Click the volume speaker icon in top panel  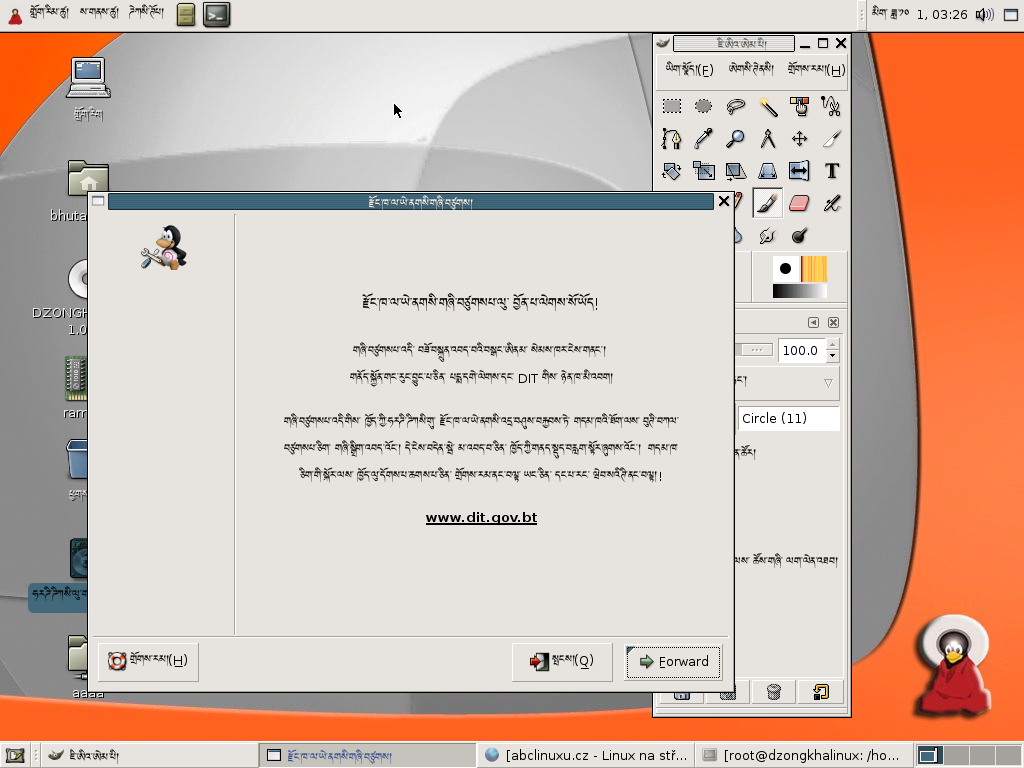pos(984,14)
